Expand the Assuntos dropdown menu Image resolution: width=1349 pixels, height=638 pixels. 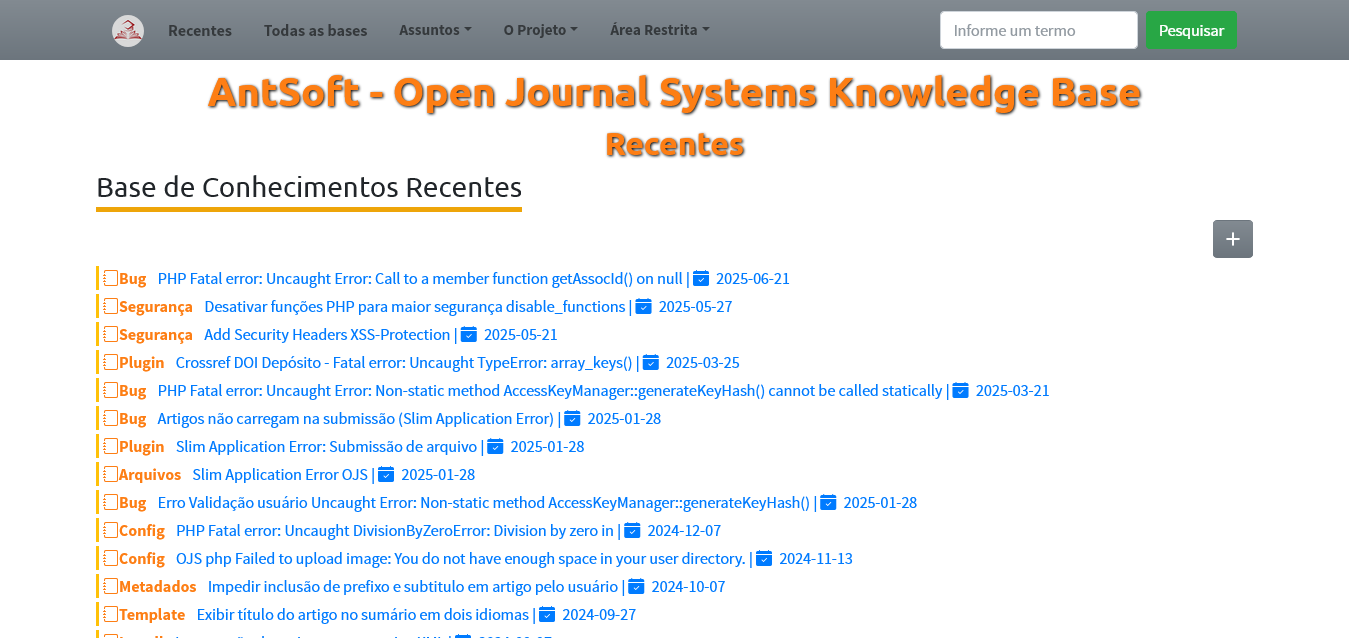tap(435, 30)
